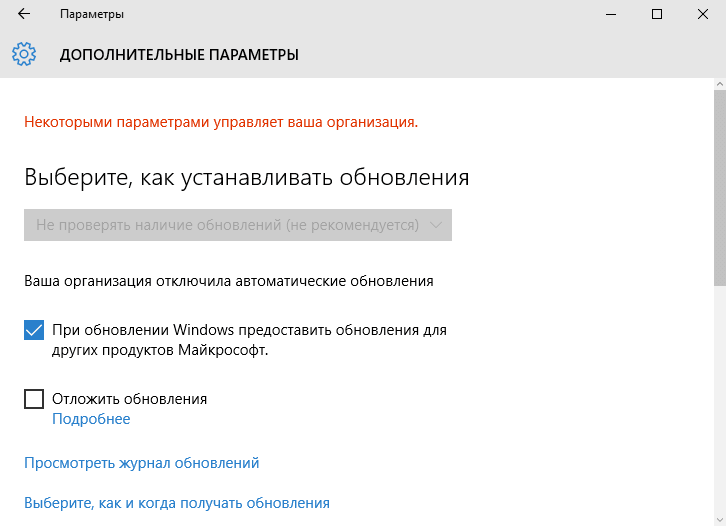Screen dimensions: 726x526
Task: Click the scrollbar down arrow
Action: pyautogui.click(x=720, y=520)
